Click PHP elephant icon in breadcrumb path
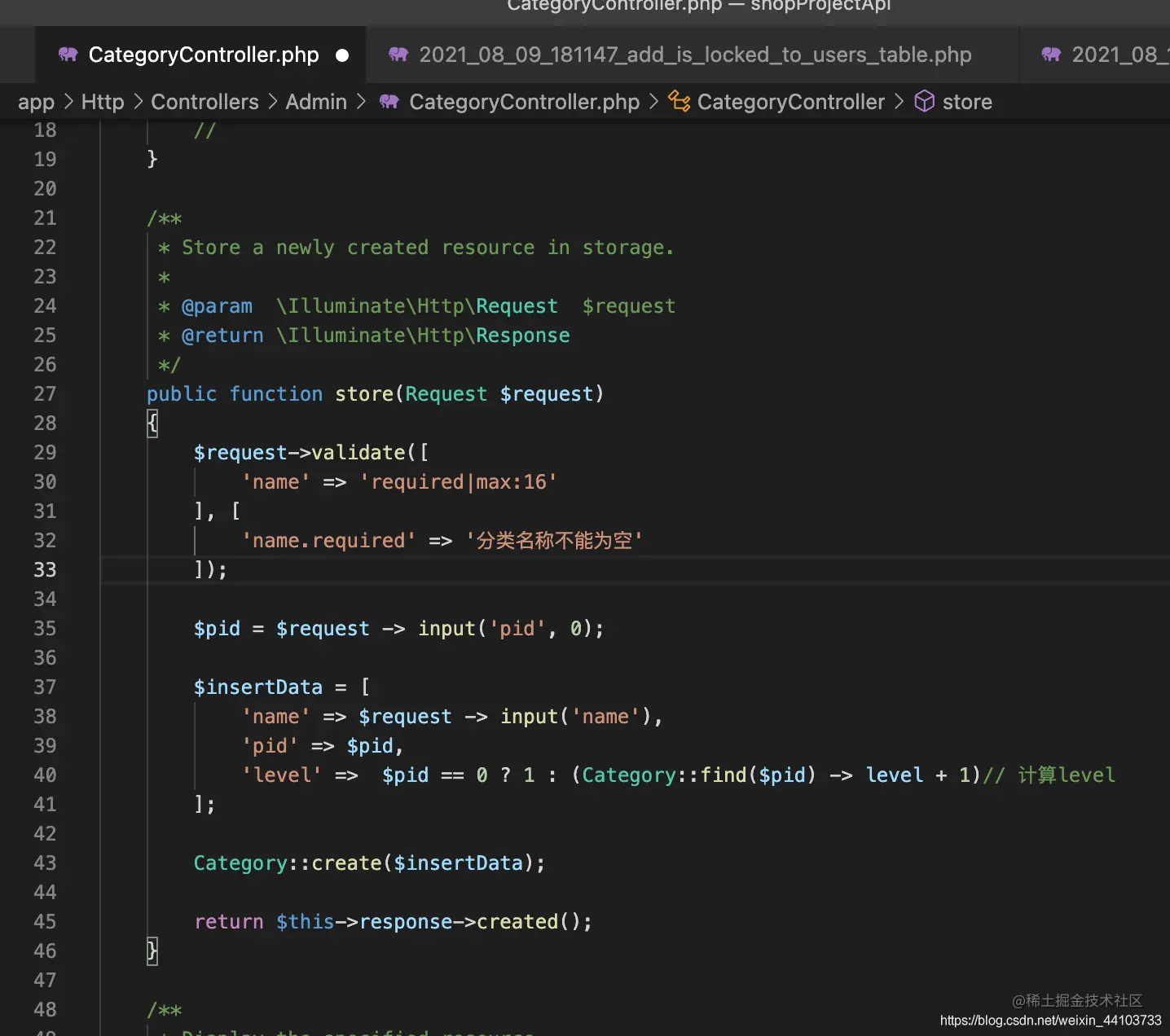The height and width of the screenshot is (1036, 1170). click(x=389, y=102)
